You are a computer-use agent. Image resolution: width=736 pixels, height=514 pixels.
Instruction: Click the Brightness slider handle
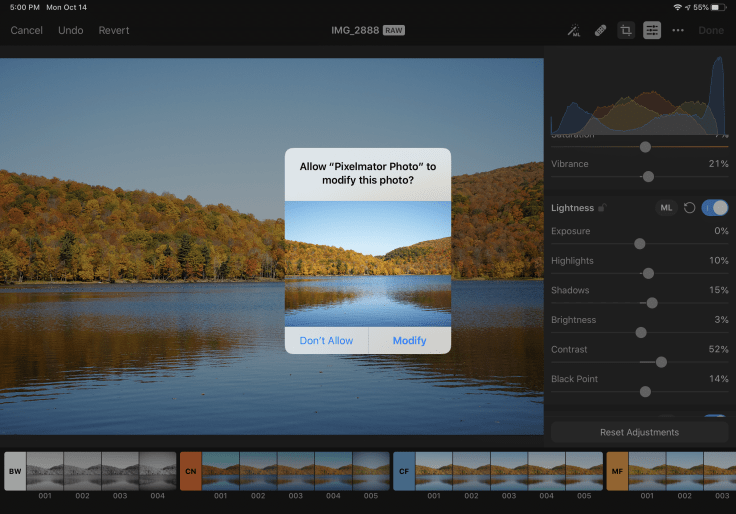click(641, 332)
